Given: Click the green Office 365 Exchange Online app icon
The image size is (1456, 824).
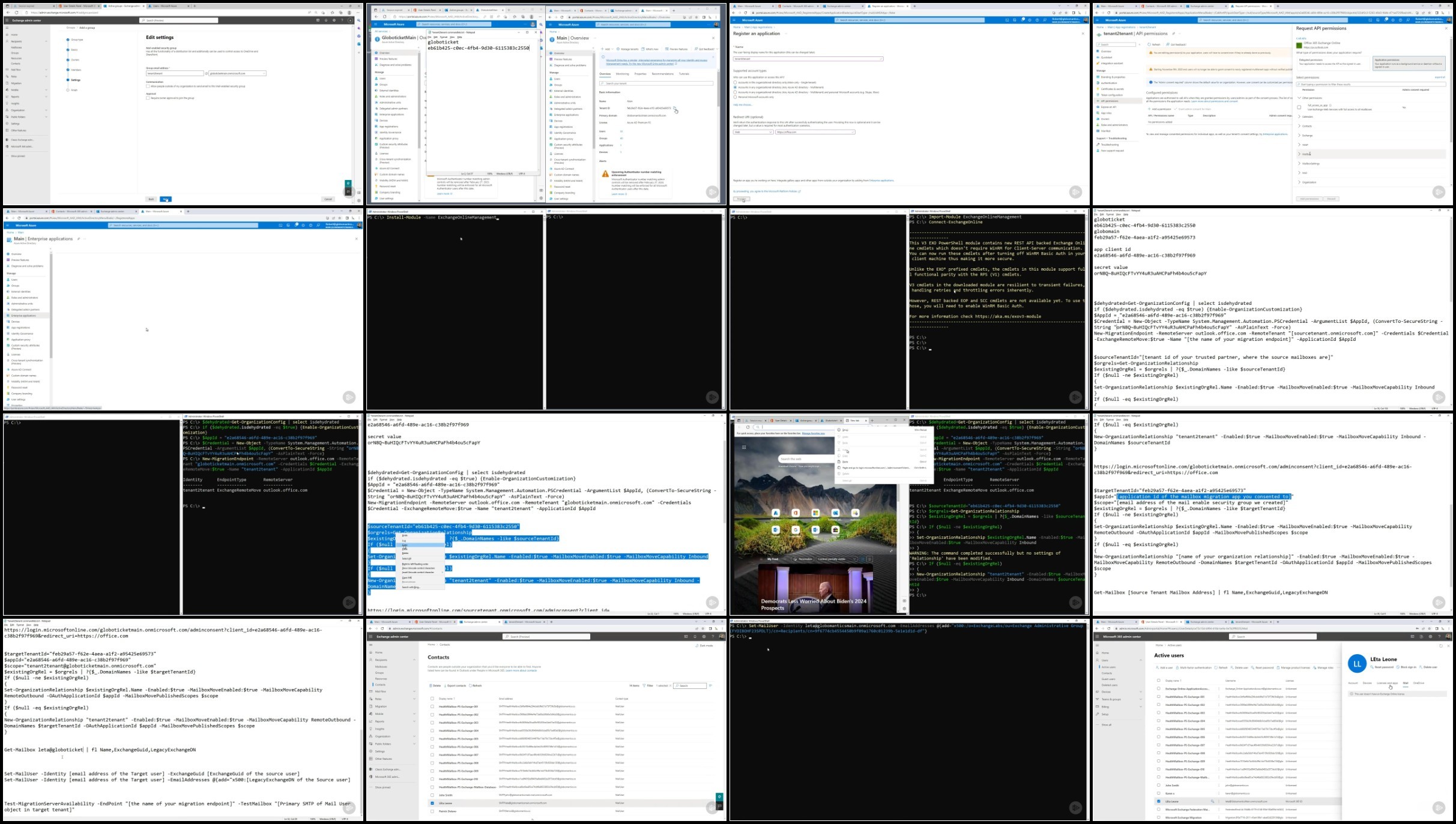Looking at the screenshot, I should [x=1299, y=45].
